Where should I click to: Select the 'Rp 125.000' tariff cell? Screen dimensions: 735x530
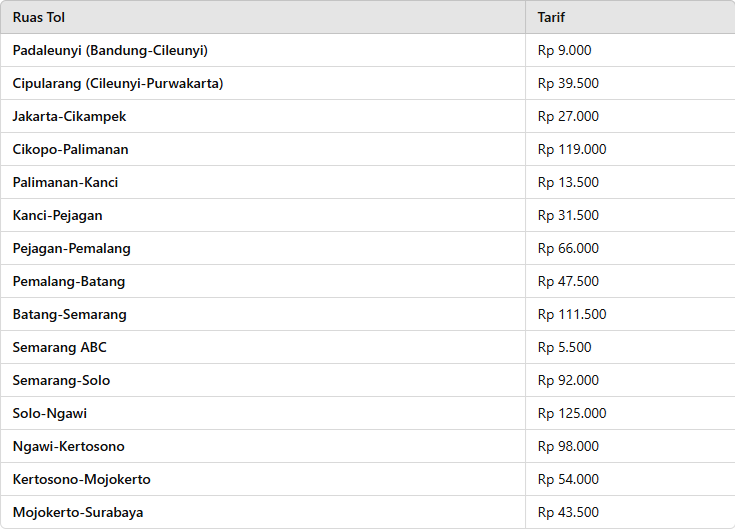(630, 413)
